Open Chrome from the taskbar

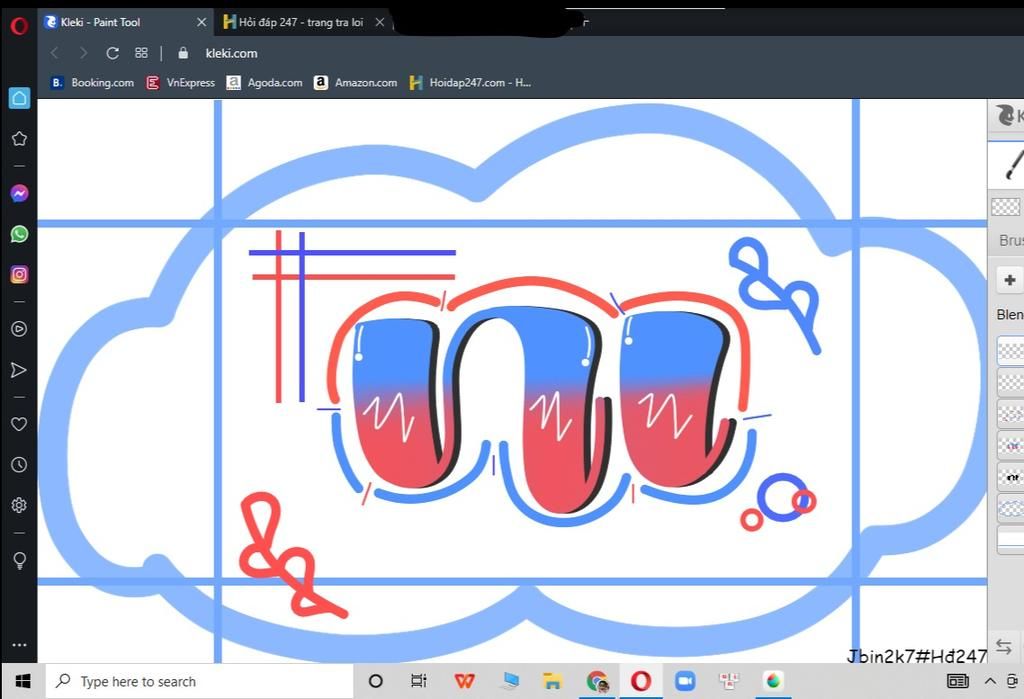point(598,681)
